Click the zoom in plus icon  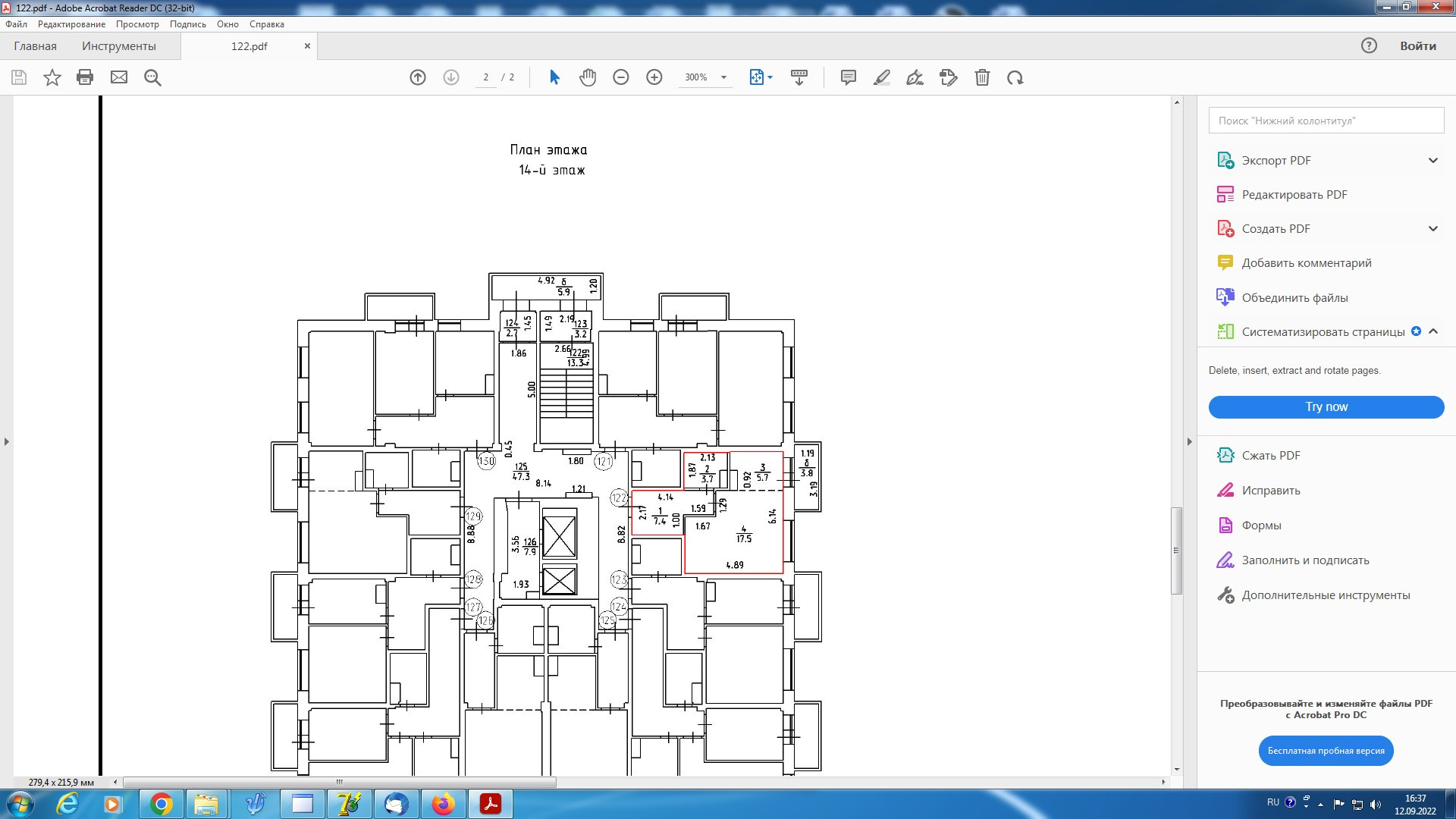tap(654, 77)
